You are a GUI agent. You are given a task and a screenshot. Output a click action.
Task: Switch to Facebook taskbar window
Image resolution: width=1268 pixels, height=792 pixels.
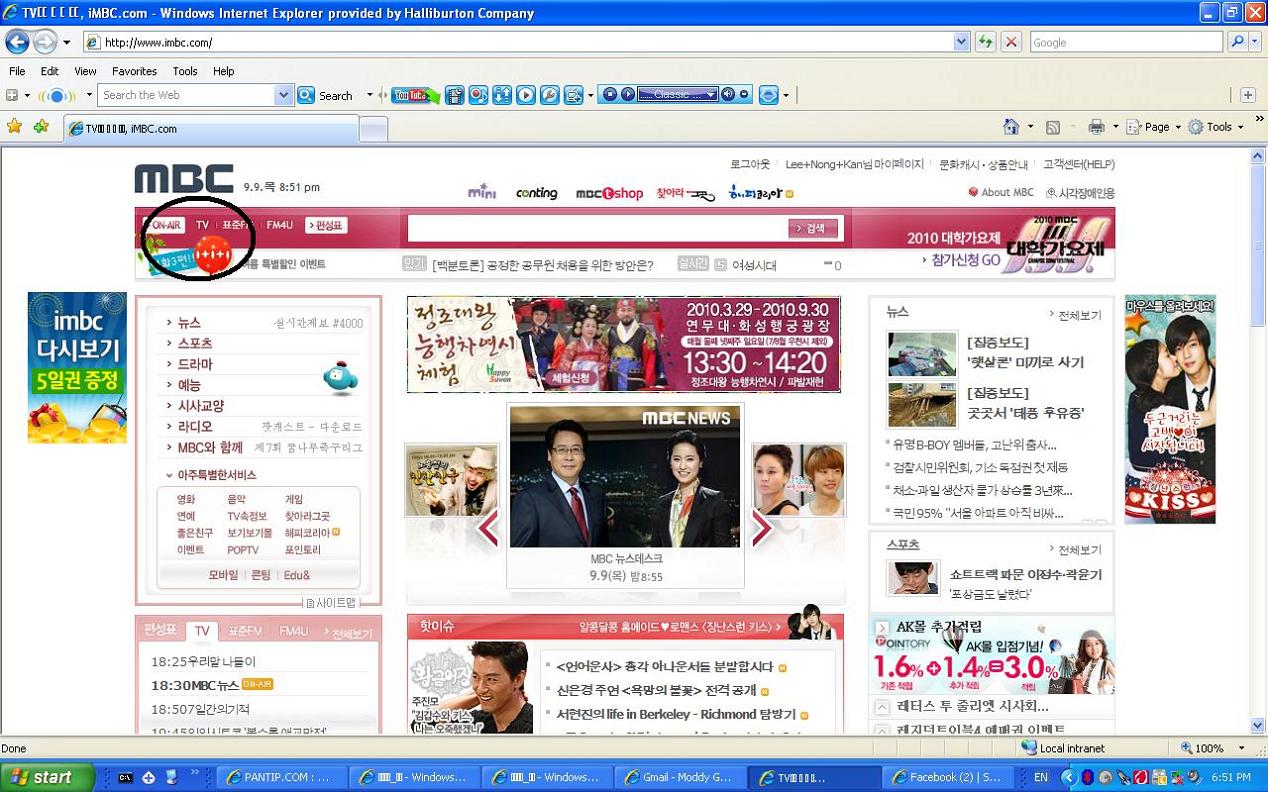point(949,777)
